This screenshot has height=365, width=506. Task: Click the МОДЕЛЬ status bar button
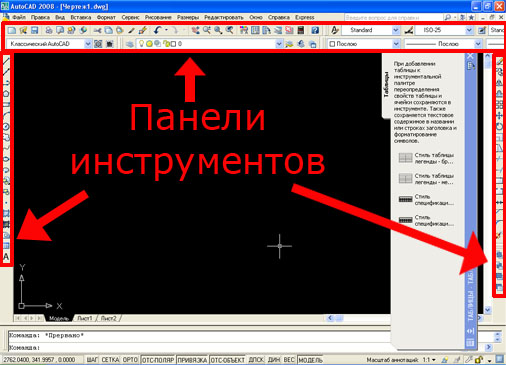tap(310, 360)
